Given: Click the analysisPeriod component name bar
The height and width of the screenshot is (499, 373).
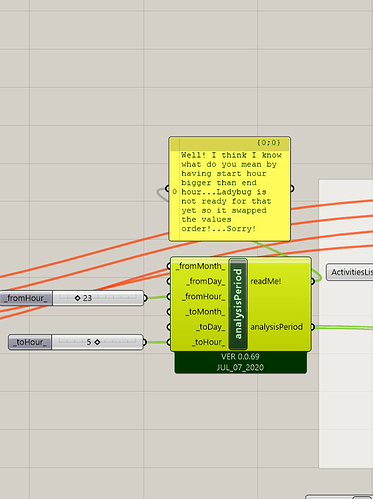Looking at the screenshot, I should pyautogui.click(x=238, y=304).
